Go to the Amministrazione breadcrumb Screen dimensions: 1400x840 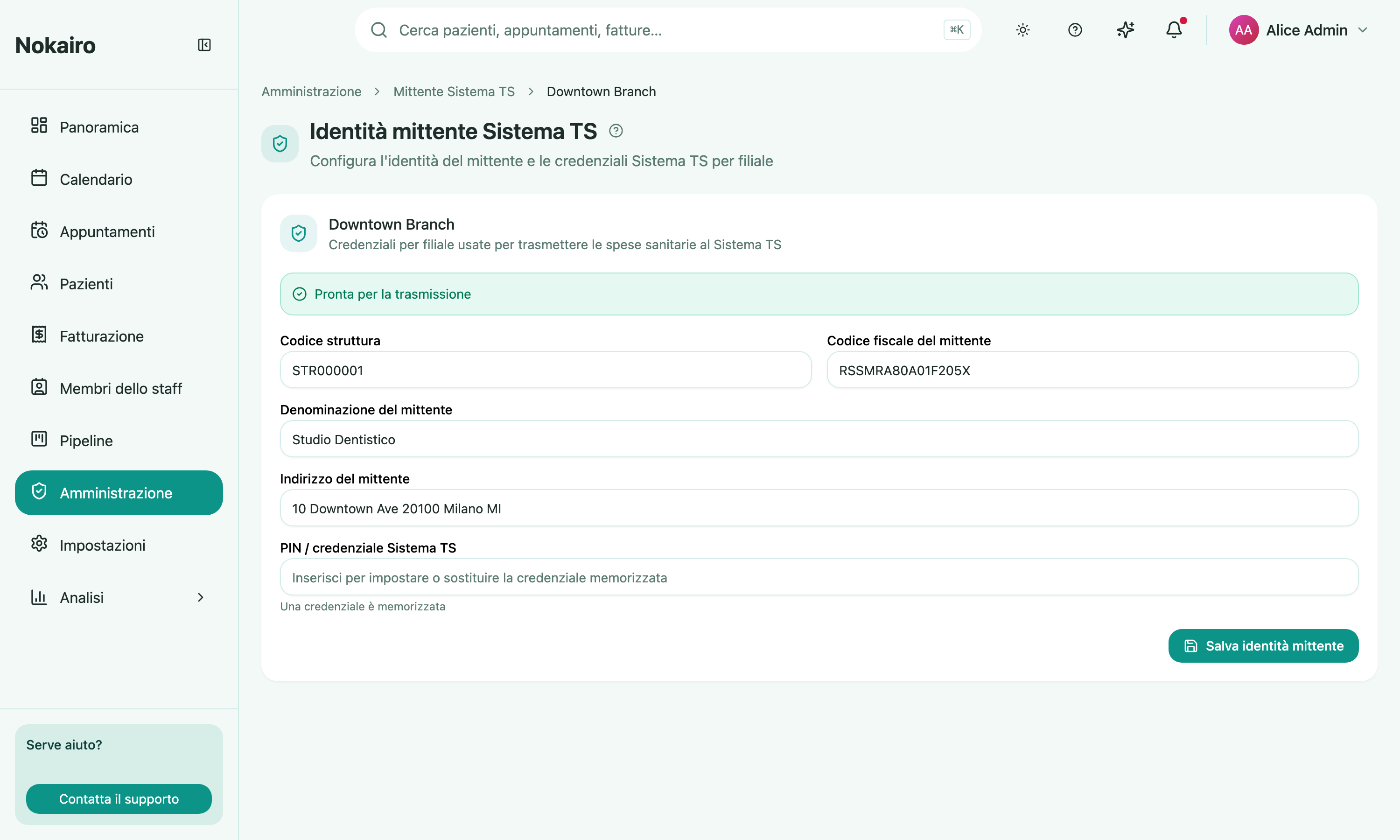[311, 91]
